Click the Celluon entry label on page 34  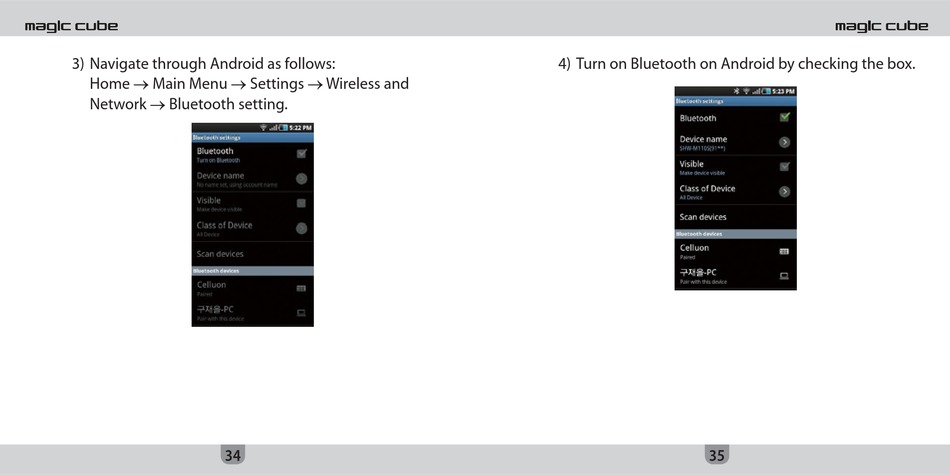coord(211,285)
